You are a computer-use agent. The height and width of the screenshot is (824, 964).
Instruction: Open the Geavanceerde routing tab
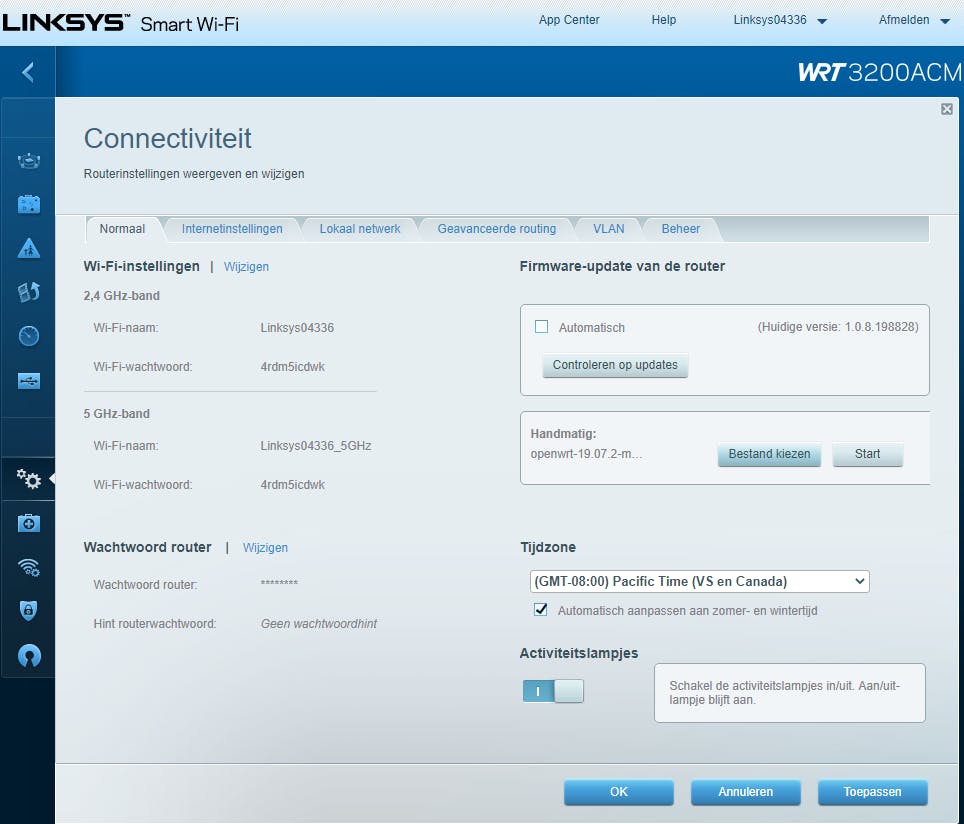(497, 229)
